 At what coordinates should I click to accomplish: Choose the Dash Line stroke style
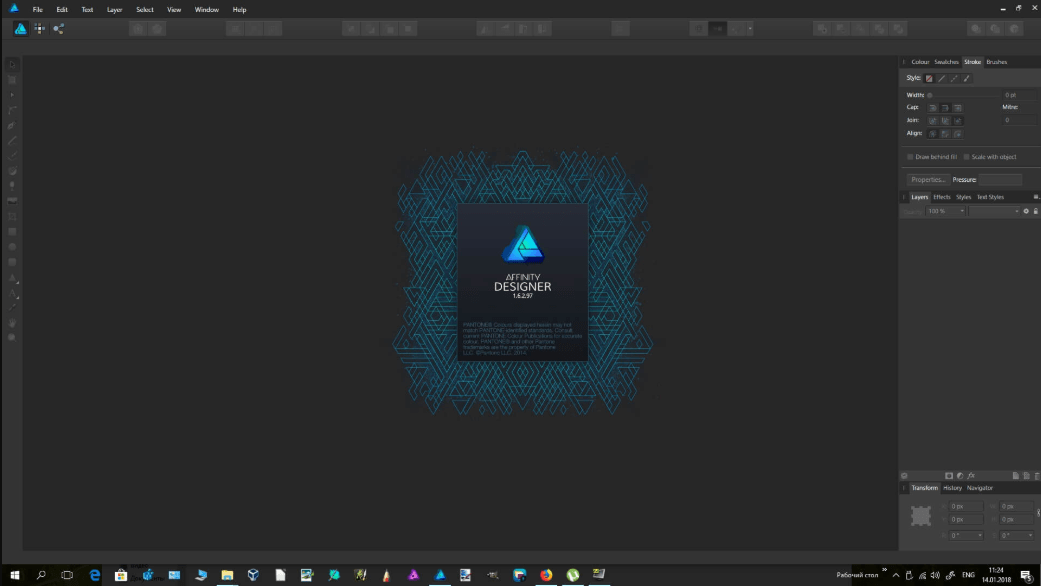[x=954, y=78]
